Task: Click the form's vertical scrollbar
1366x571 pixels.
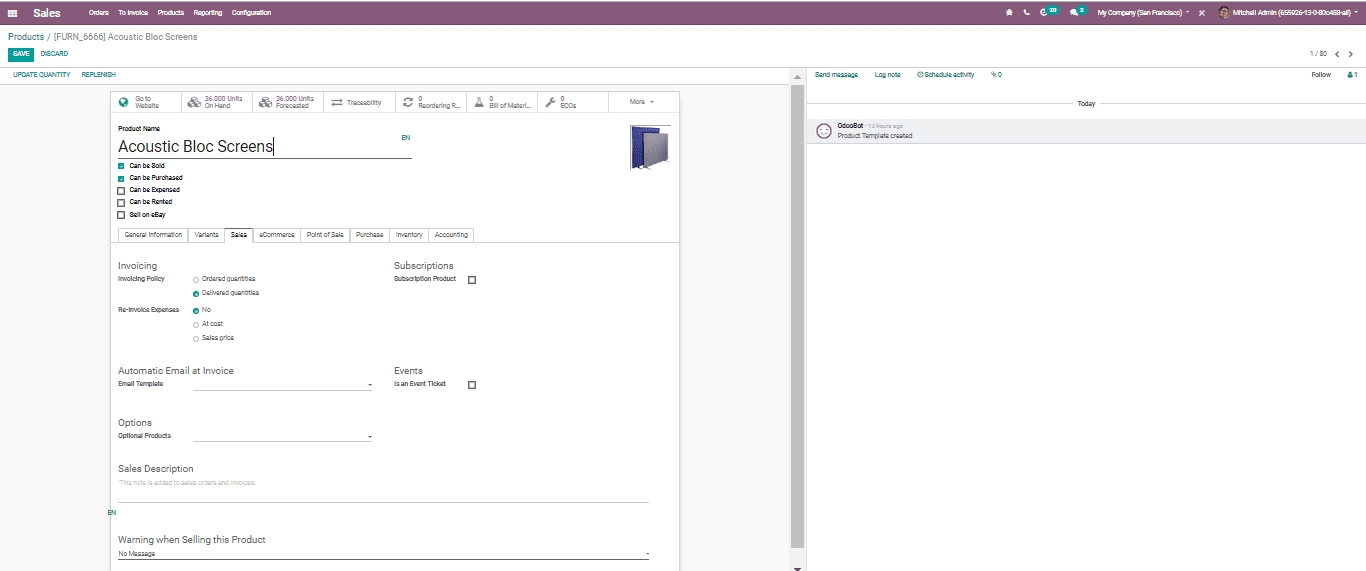Action: point(797,300)
